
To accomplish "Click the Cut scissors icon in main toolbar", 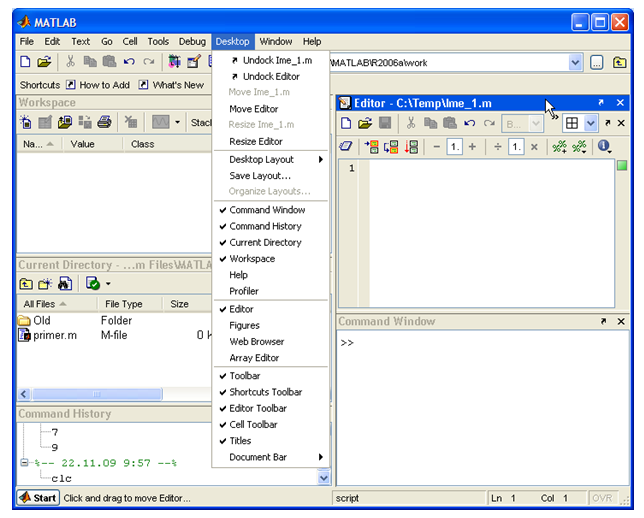I will [71, 62].
